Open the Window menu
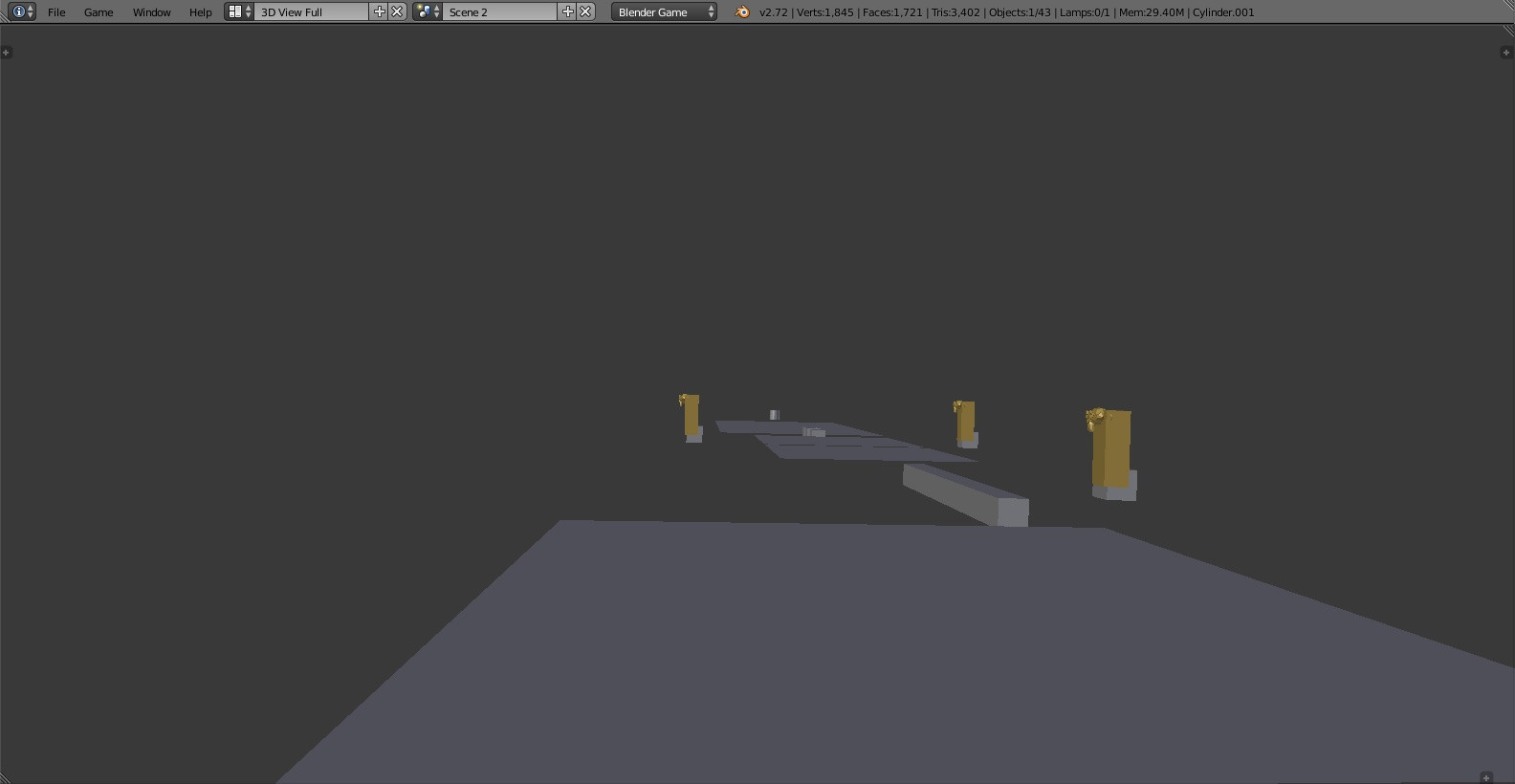 point(151,12)
